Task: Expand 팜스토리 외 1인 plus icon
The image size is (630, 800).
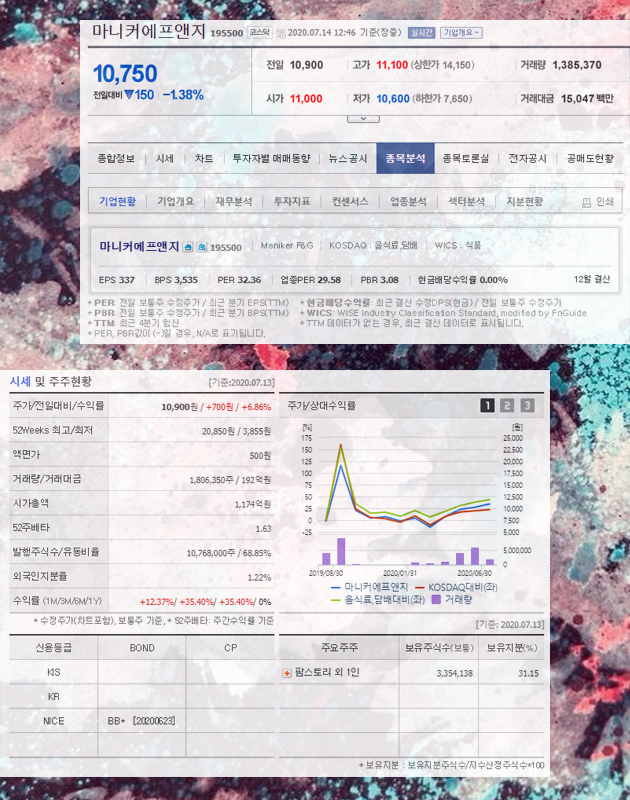Action: tap(287, 673)
